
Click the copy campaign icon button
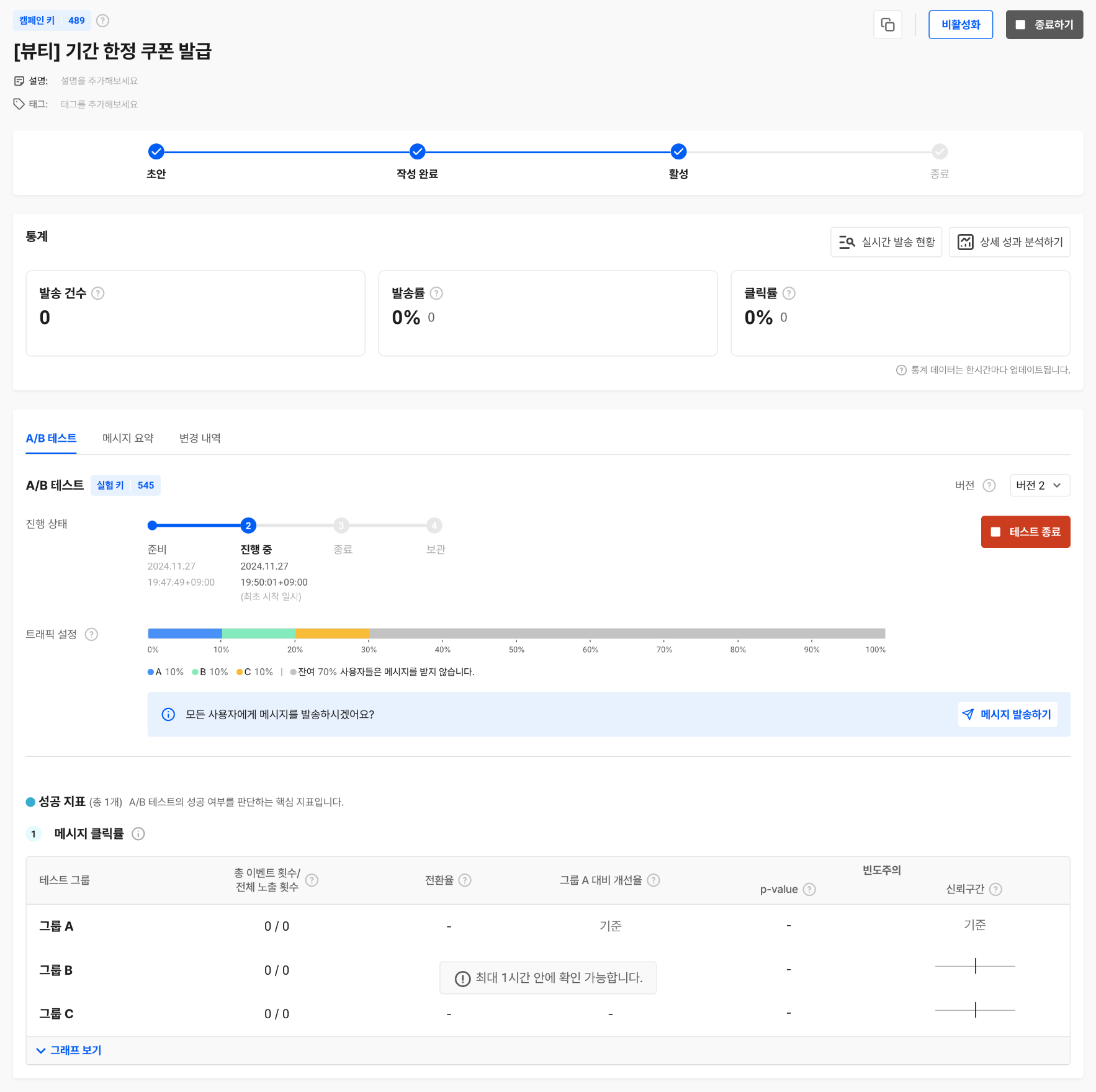(887, 25)
